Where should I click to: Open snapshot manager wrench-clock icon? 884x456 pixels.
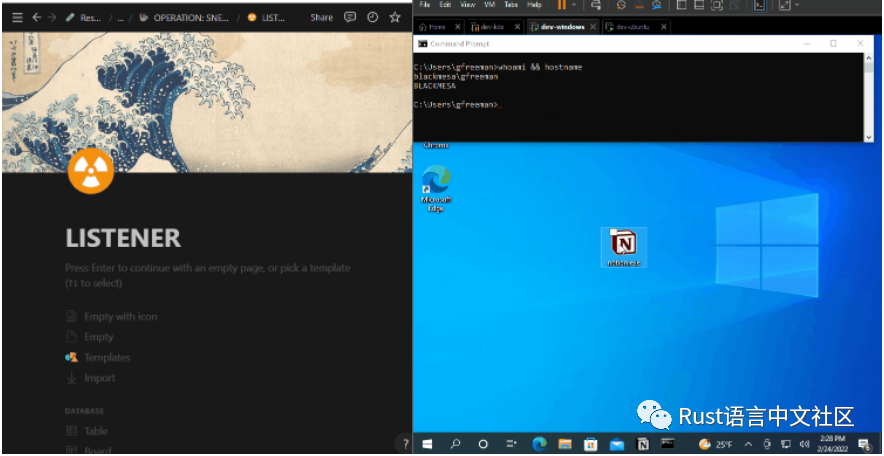click(x=657, y=5)
